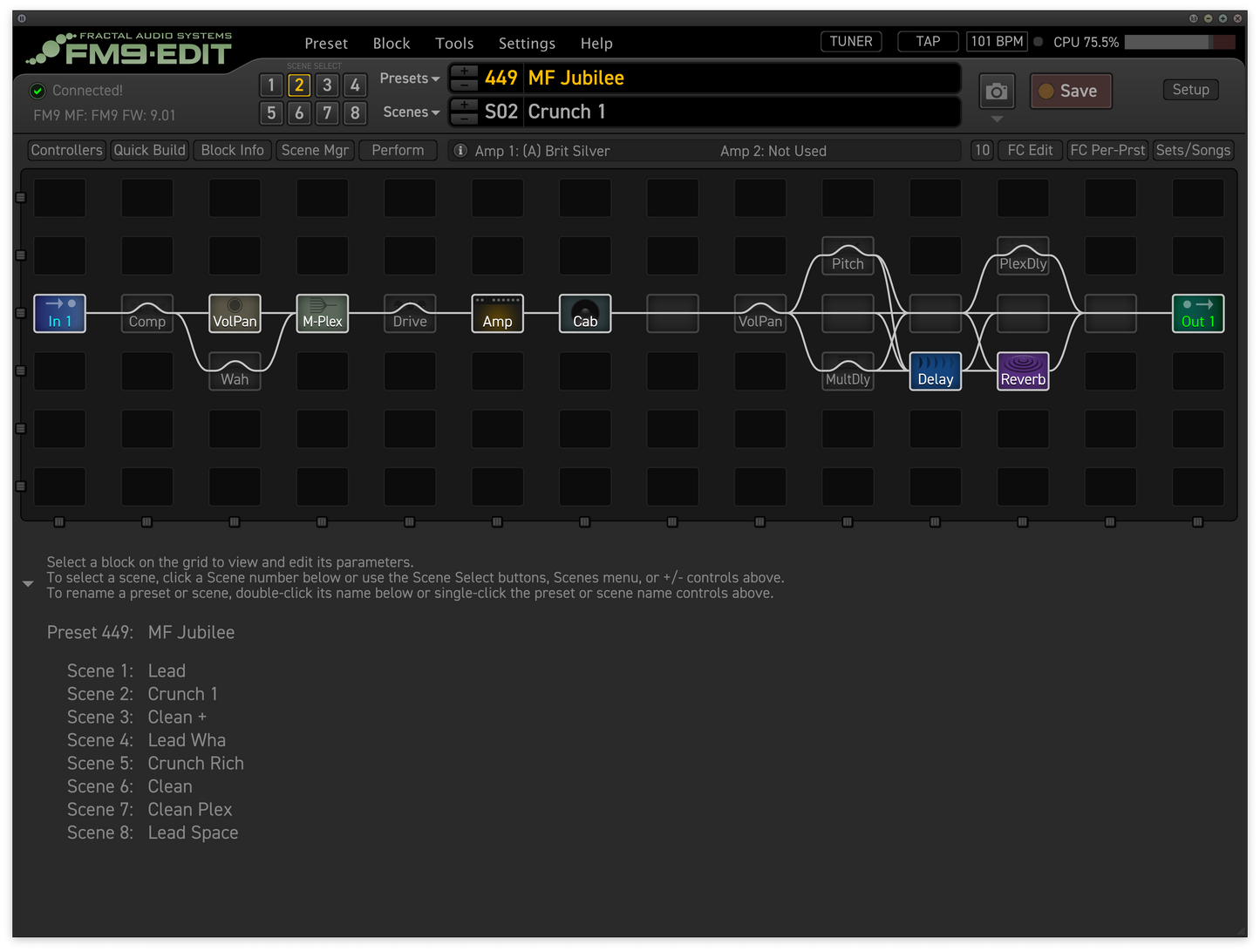This screenshot has height=952, width=1260.
Task: Click the Save button
Action: point(1071,92)
